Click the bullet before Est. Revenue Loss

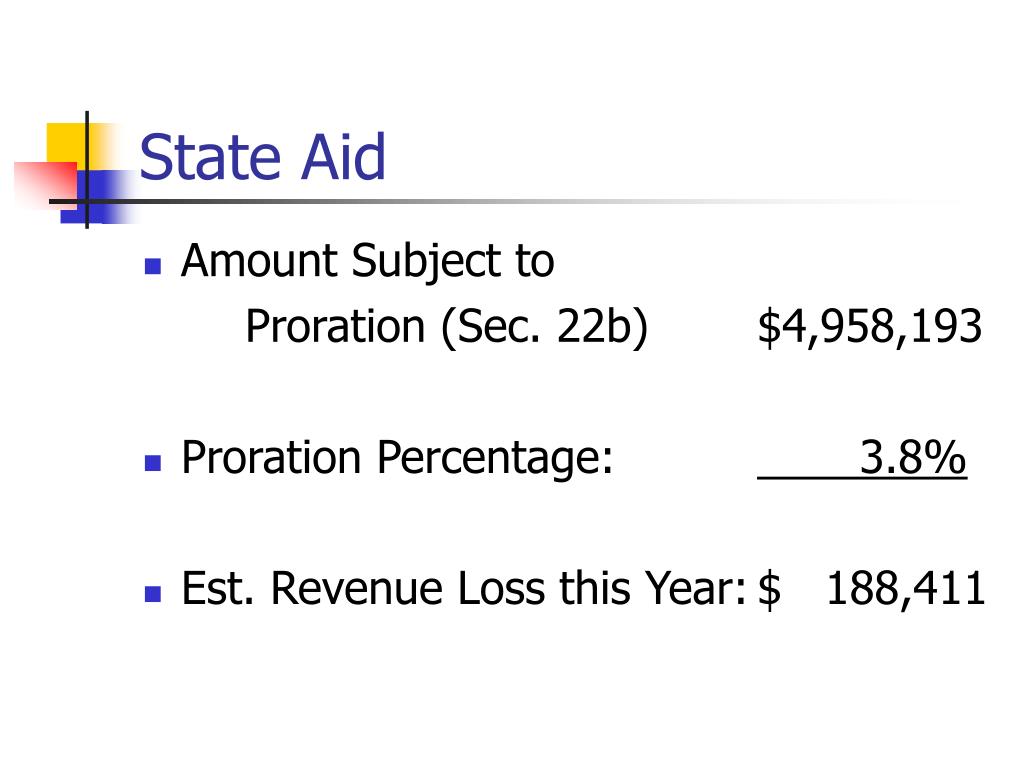(x=153, y=594)
